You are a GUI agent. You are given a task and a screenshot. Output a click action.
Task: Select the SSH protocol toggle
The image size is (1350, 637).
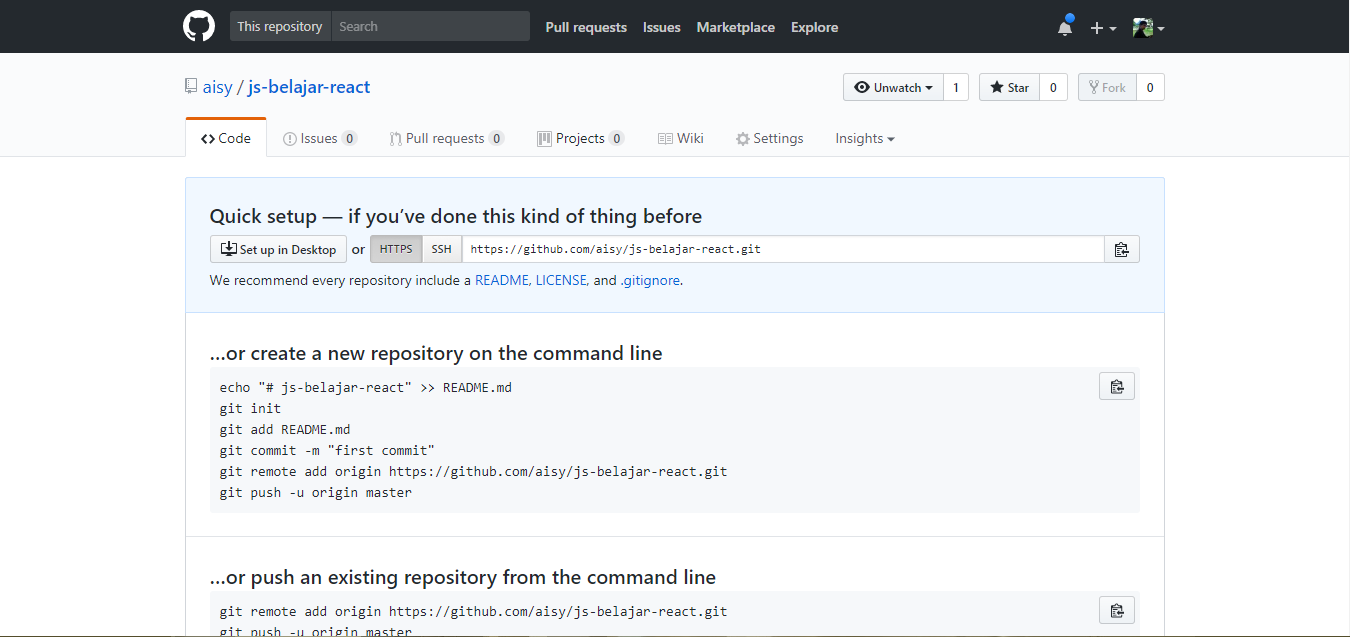coord(441,250)
